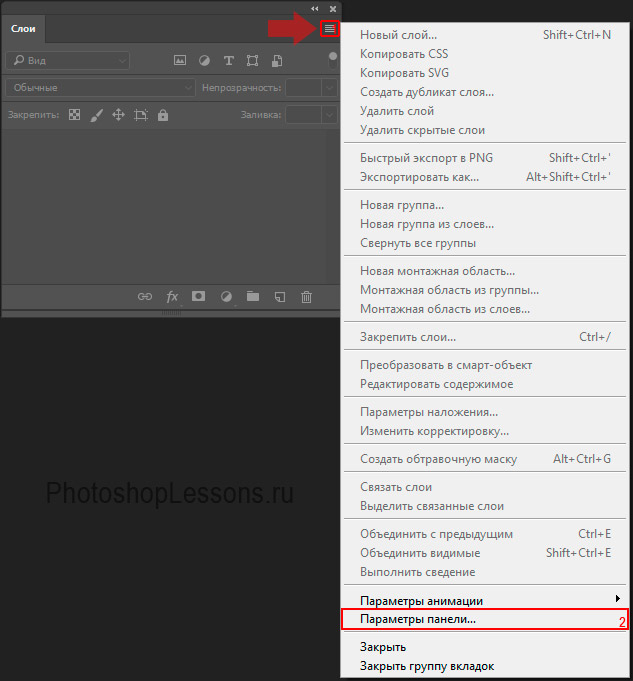Open the Заливка fill slider arrow
The image size is (633, 681).
tap(330, 115)
